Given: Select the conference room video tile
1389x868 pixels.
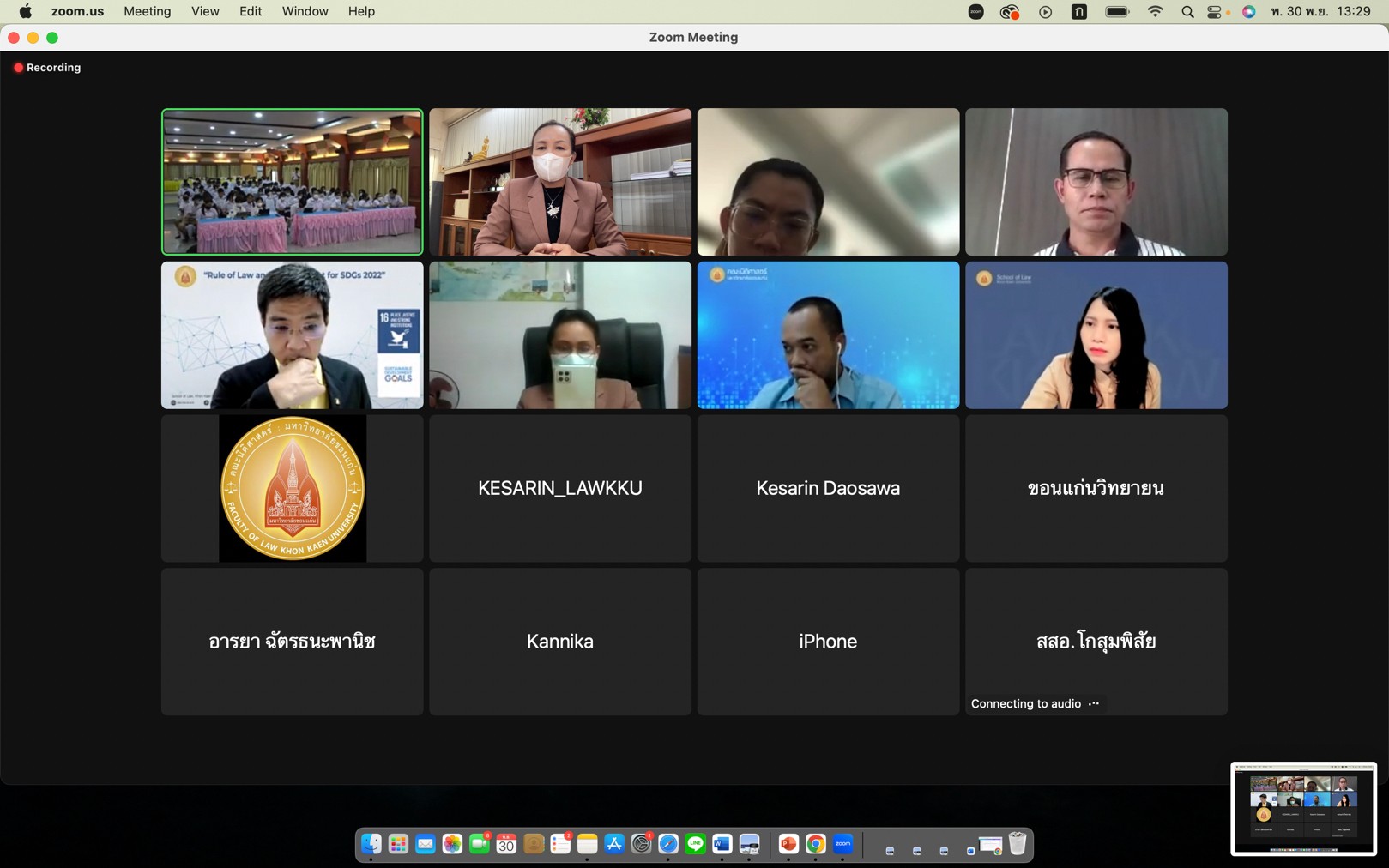Looking at the screenshot, I should (x=293, y=182).
